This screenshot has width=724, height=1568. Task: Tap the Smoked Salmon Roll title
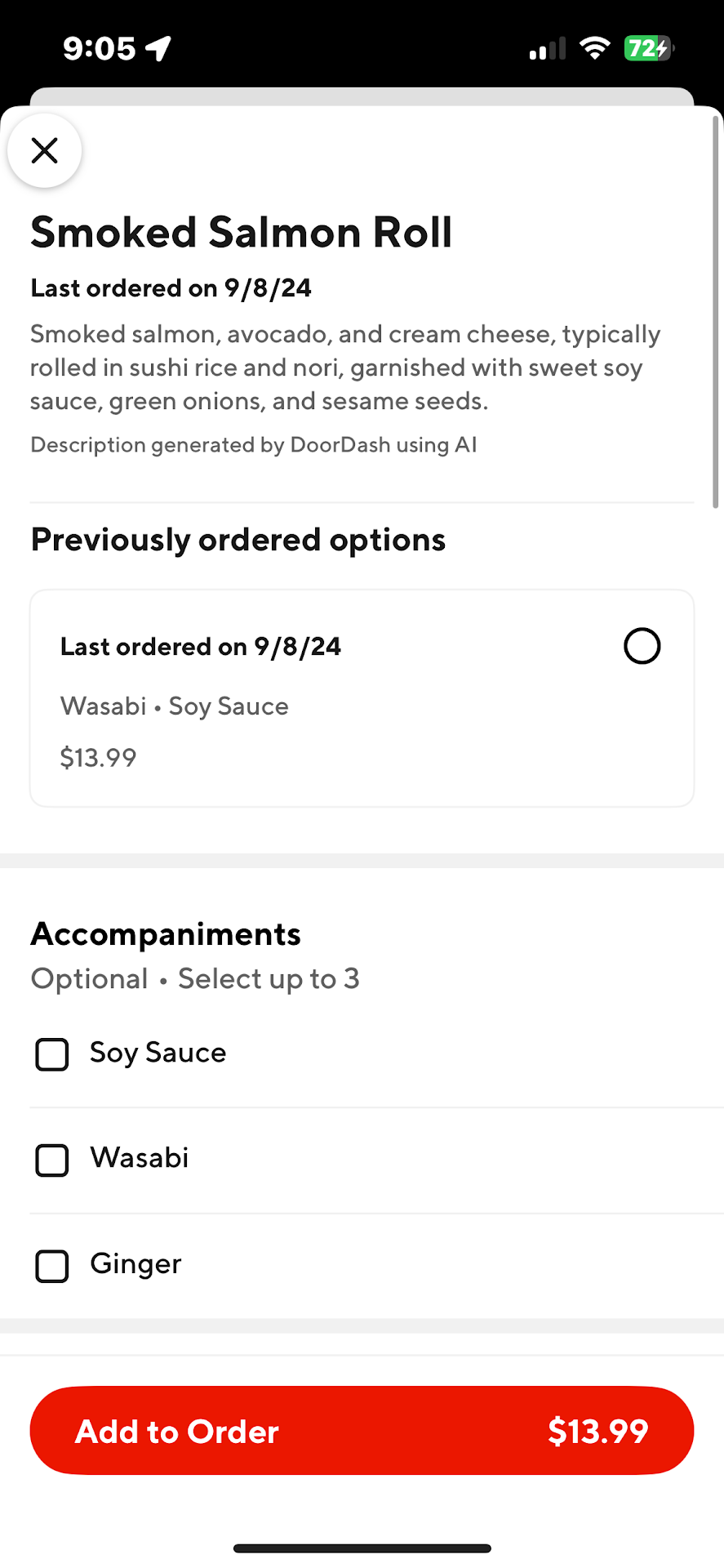click(241, 232)
